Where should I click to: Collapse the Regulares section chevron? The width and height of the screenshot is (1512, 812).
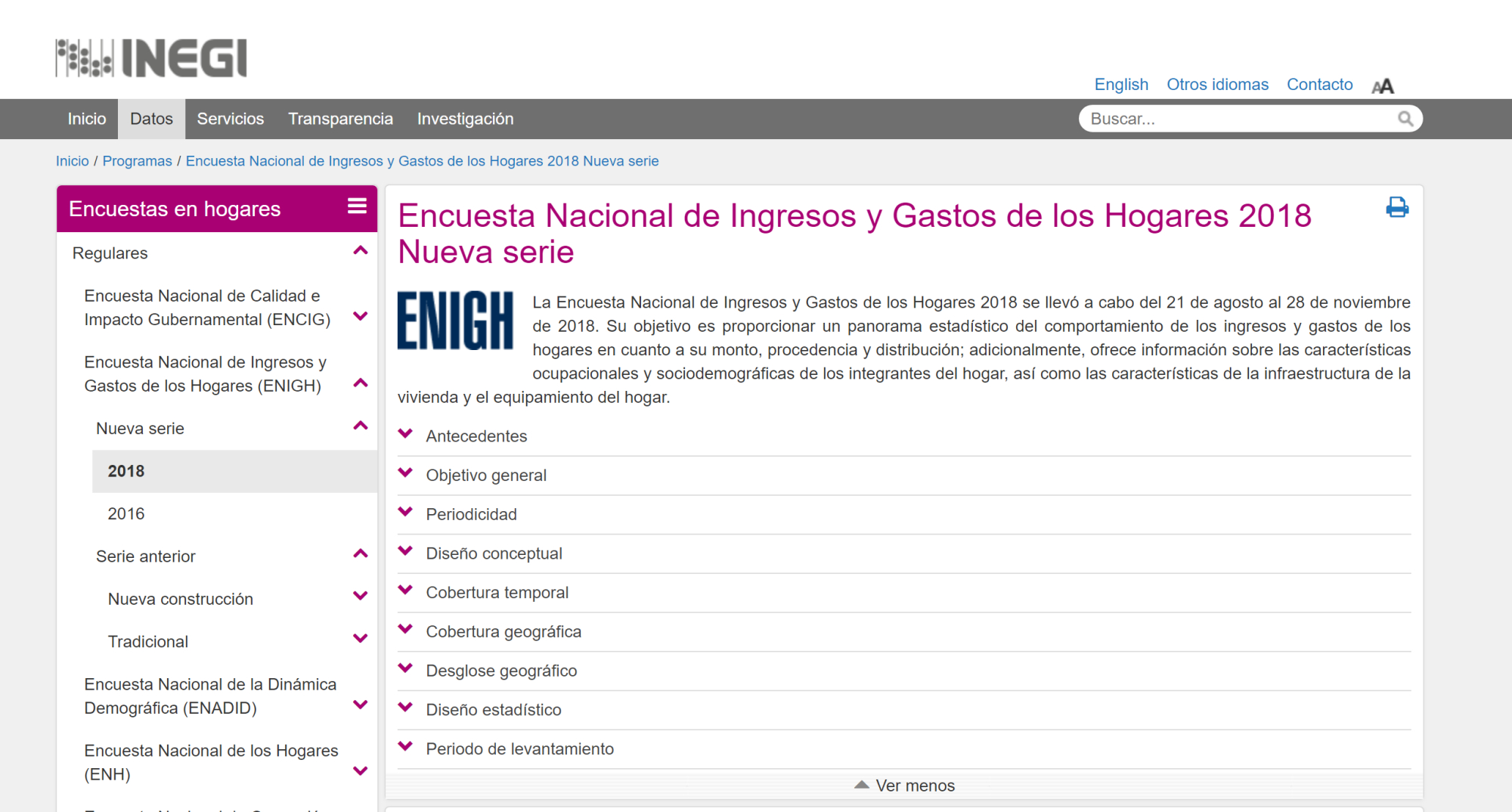click(x=361, y=250)
